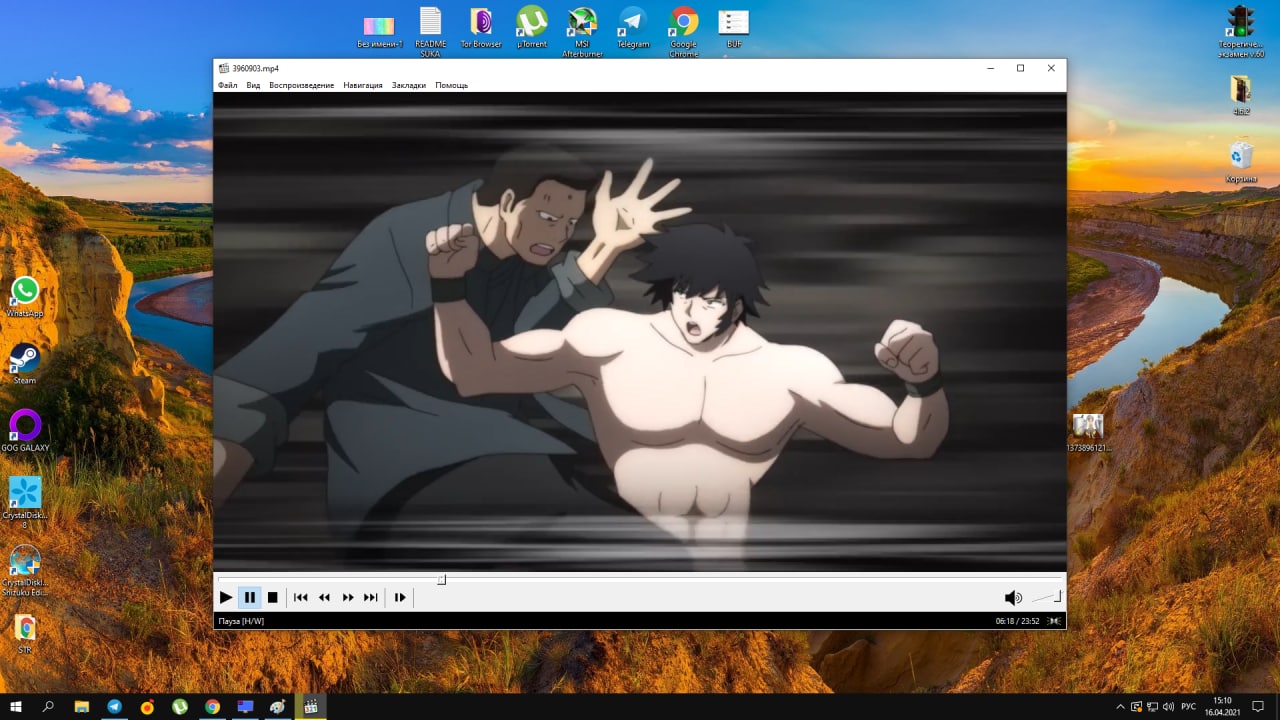
Task: Skip to next file with ▶▶| button
Action: coord(371,597)
